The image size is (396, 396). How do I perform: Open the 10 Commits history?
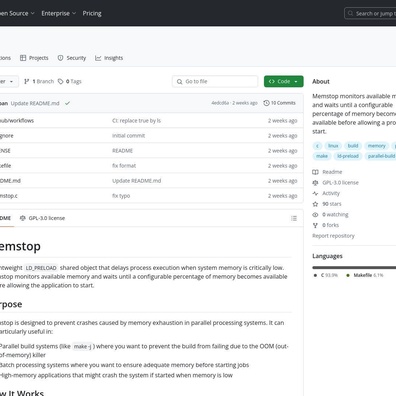(279, 103)
